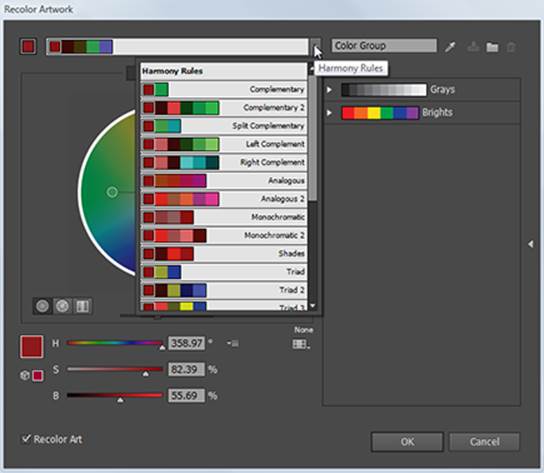Show color bars view
Screen dimensions: 544x473
click(82, 306)
